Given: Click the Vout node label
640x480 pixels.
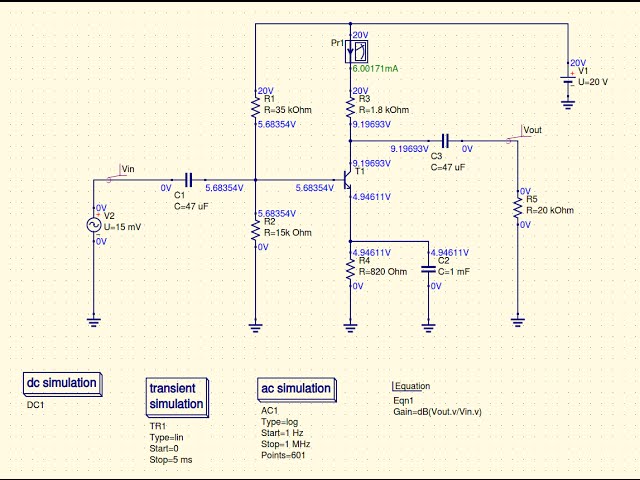Looking at the screenshot, I should pyautogui.click(x=532, y=130).
